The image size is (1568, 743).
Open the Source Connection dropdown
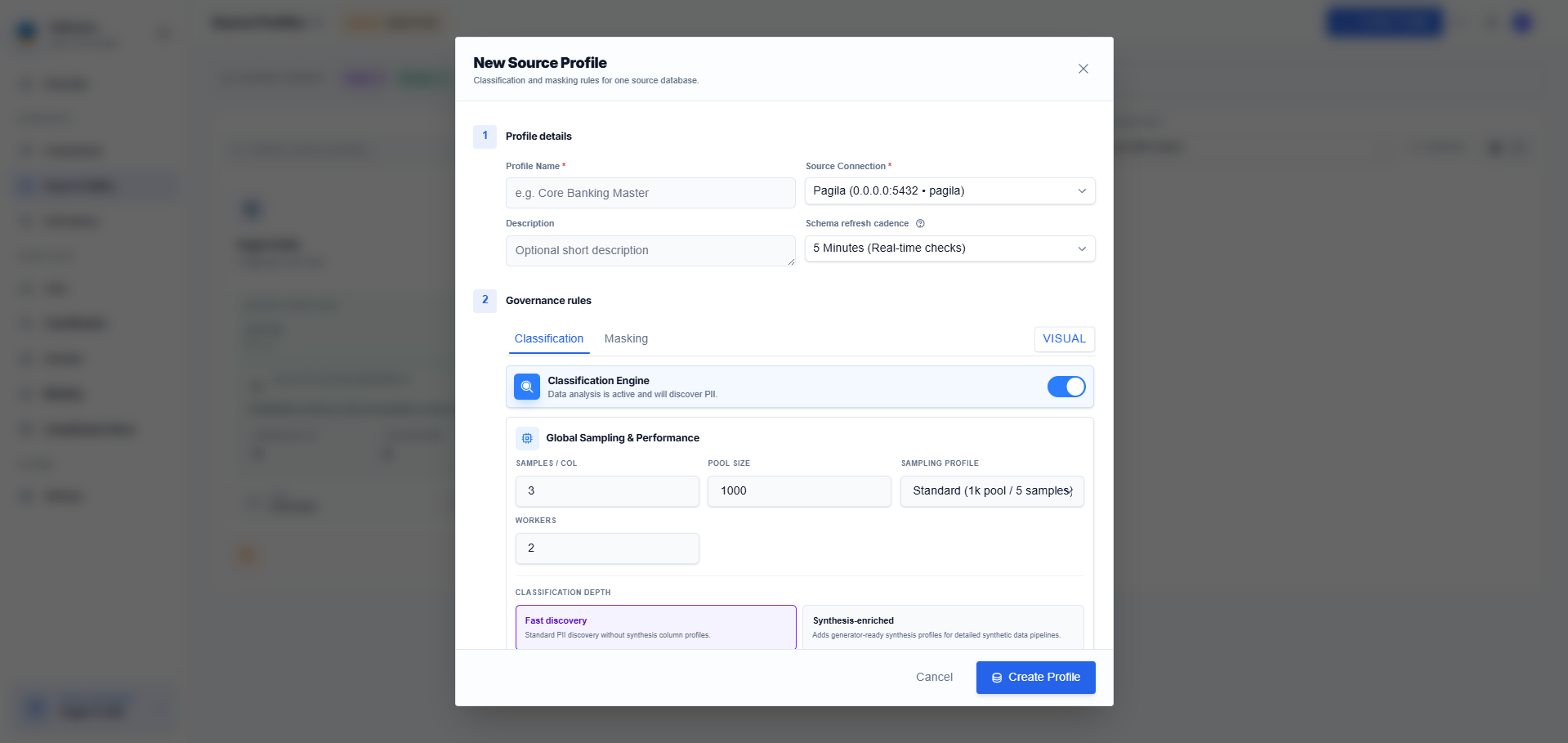949,191
